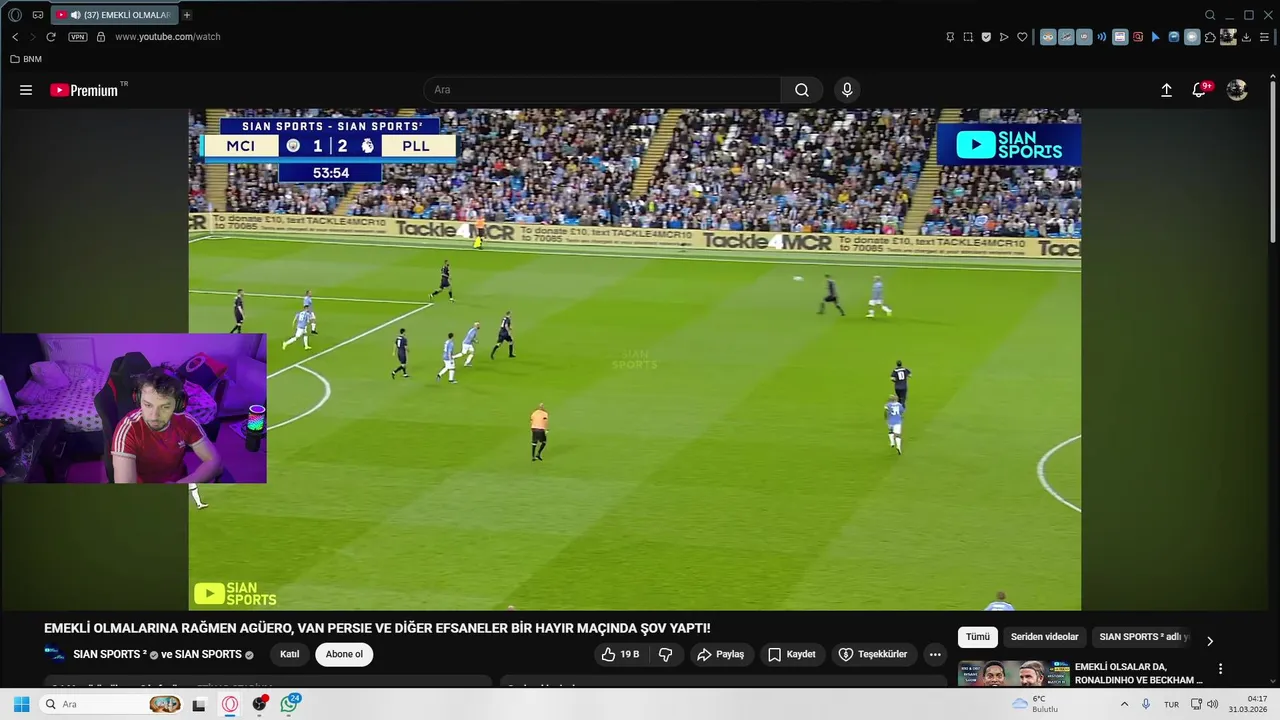Image resolution: width=1280 pixels, height=720 pixels.
Task: Open Opera GX corner game icon
Action: point(38,15)
